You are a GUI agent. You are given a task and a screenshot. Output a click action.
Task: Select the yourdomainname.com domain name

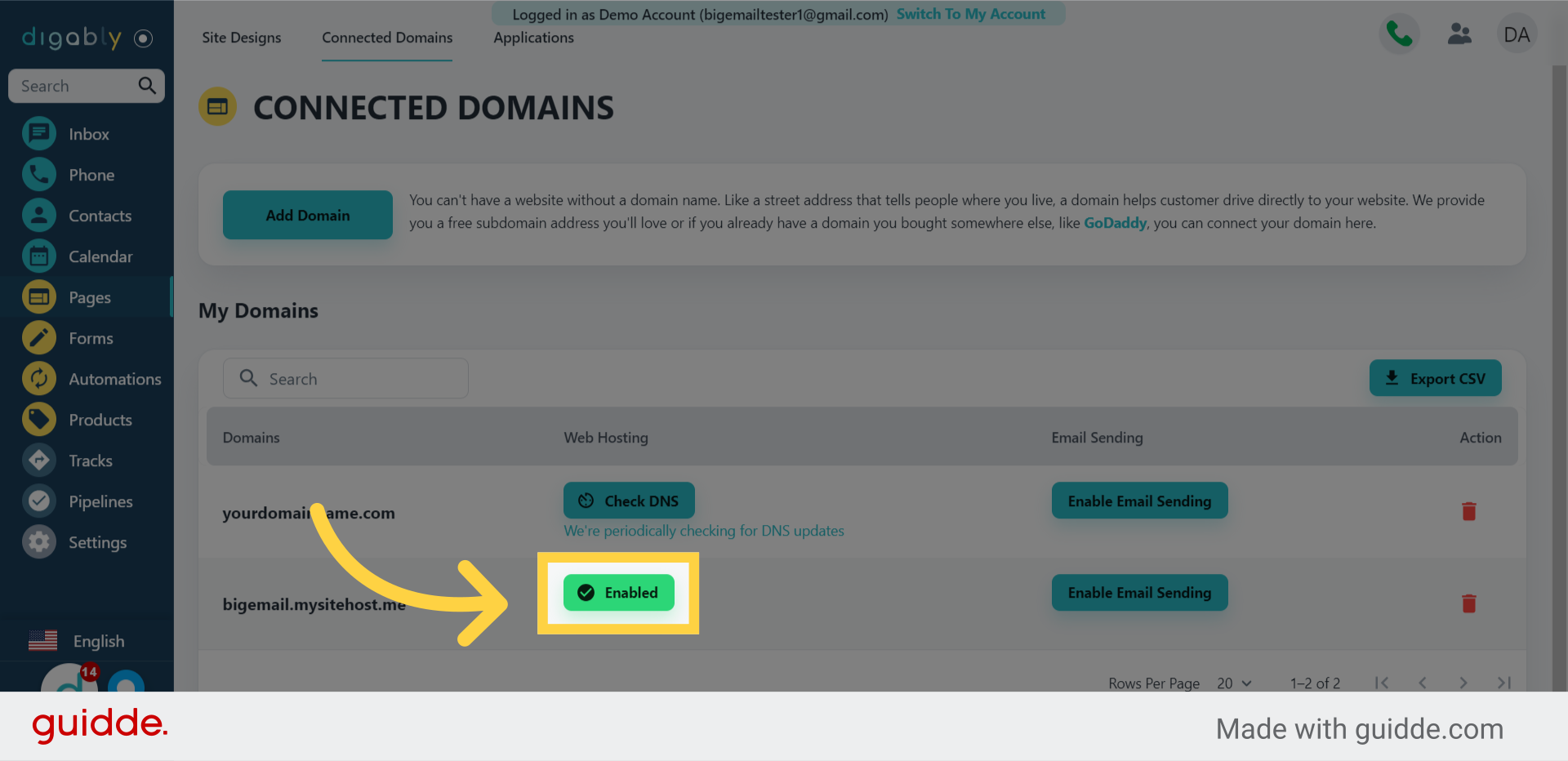coord(309,513)
